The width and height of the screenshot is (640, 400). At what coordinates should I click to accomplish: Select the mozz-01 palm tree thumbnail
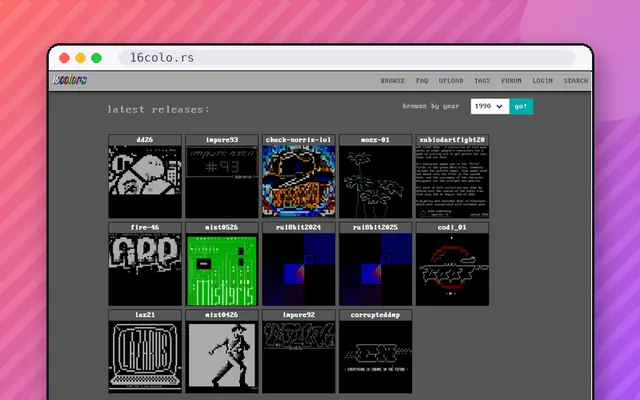click(376, 176)
